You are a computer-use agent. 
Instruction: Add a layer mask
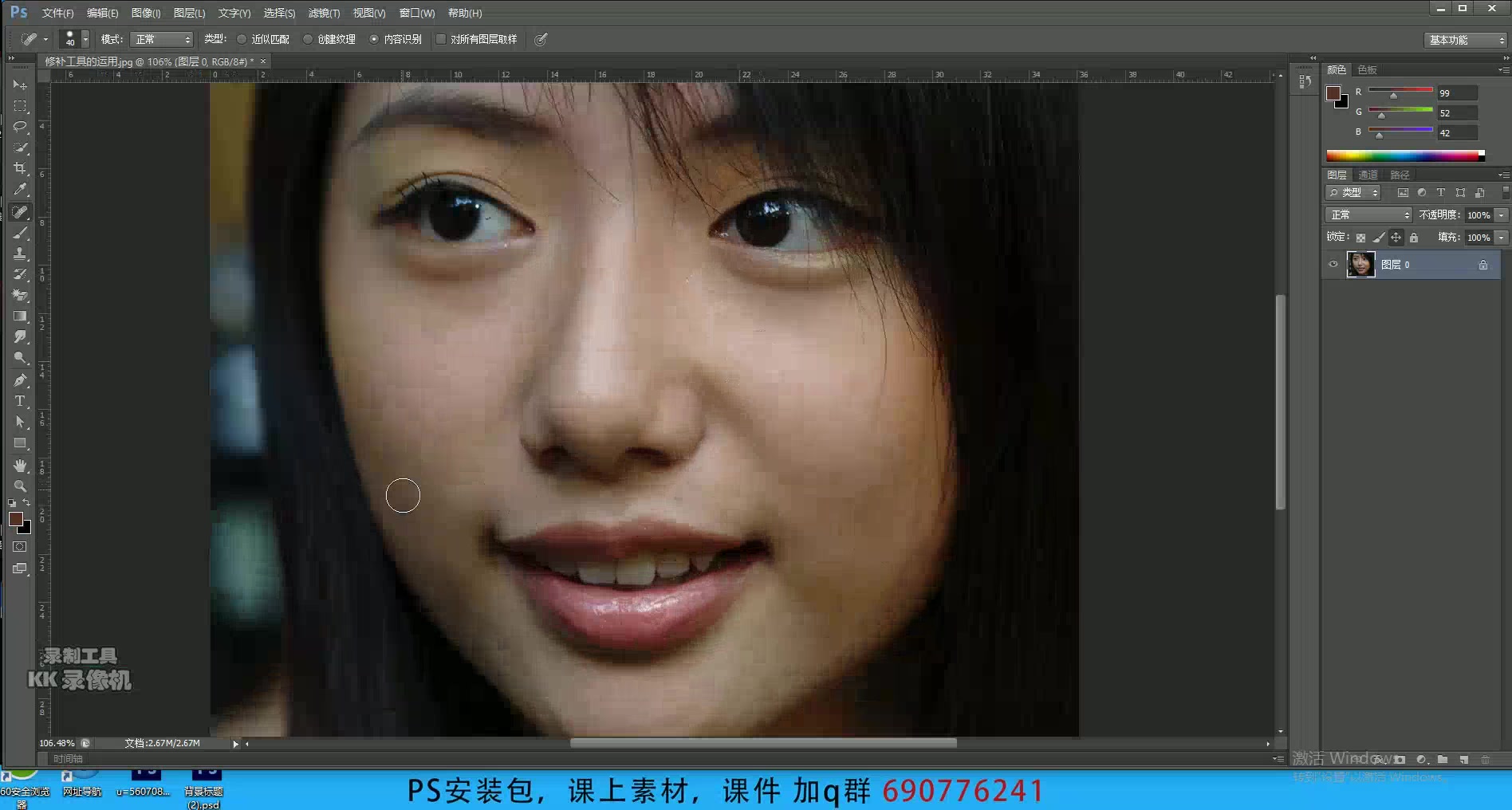1400,760
